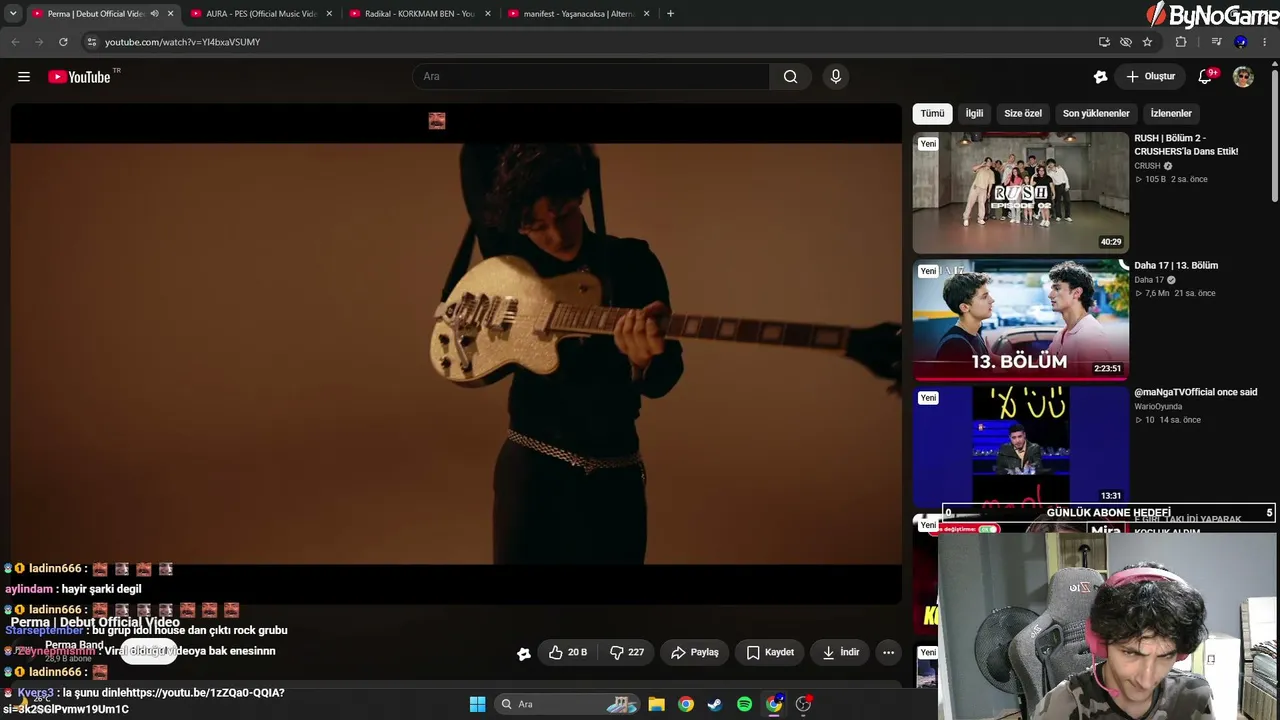The width and height of the screenshot is (1280, 720).
Task: Open Daha 17 | 13. Bölüm title
Action: (1176, 266)
